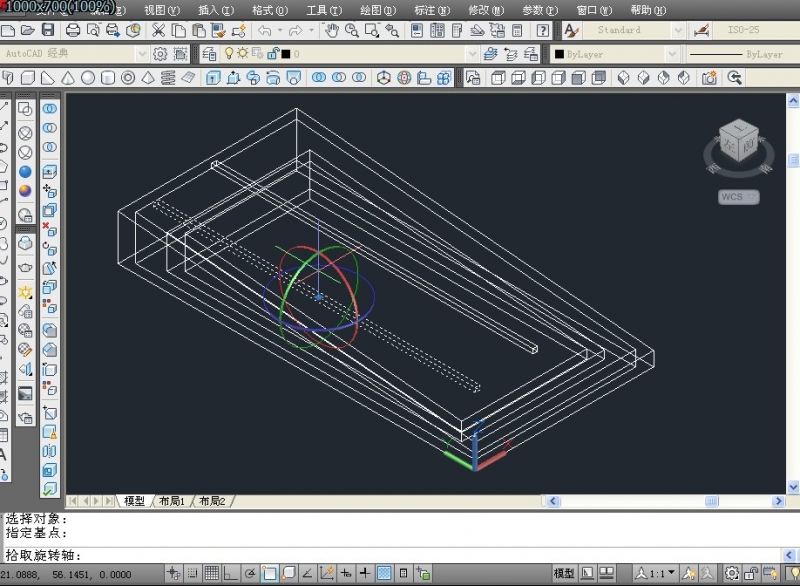The width and height of the screenshot is (800, 586).
Task: Expand the Undo history dropdown arrow
Action: [x=280, y=31]
